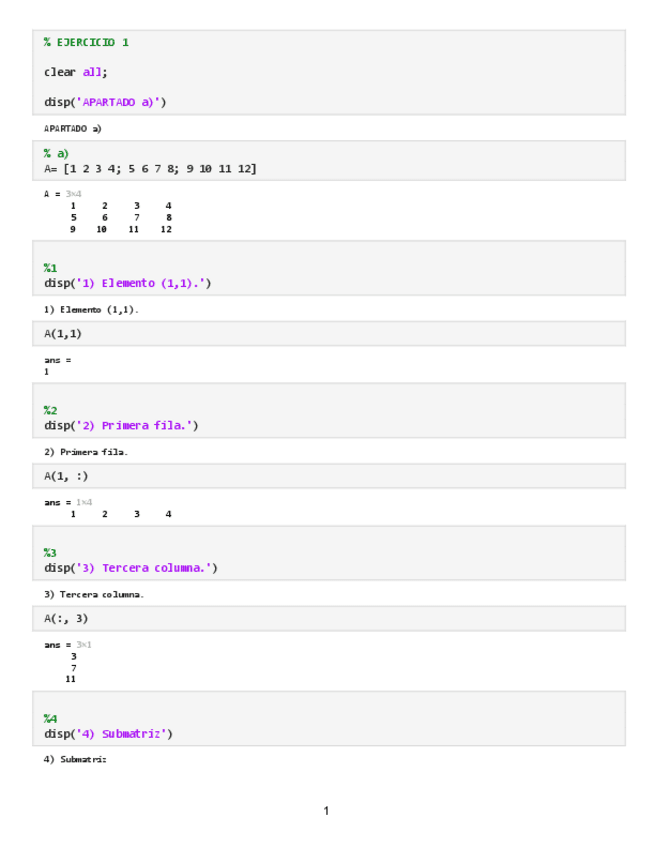Viewport: 655px width, 848px height.
Task: Click the A(1, :) code cell
Action: pyautogui.click(x=65, y=476)
